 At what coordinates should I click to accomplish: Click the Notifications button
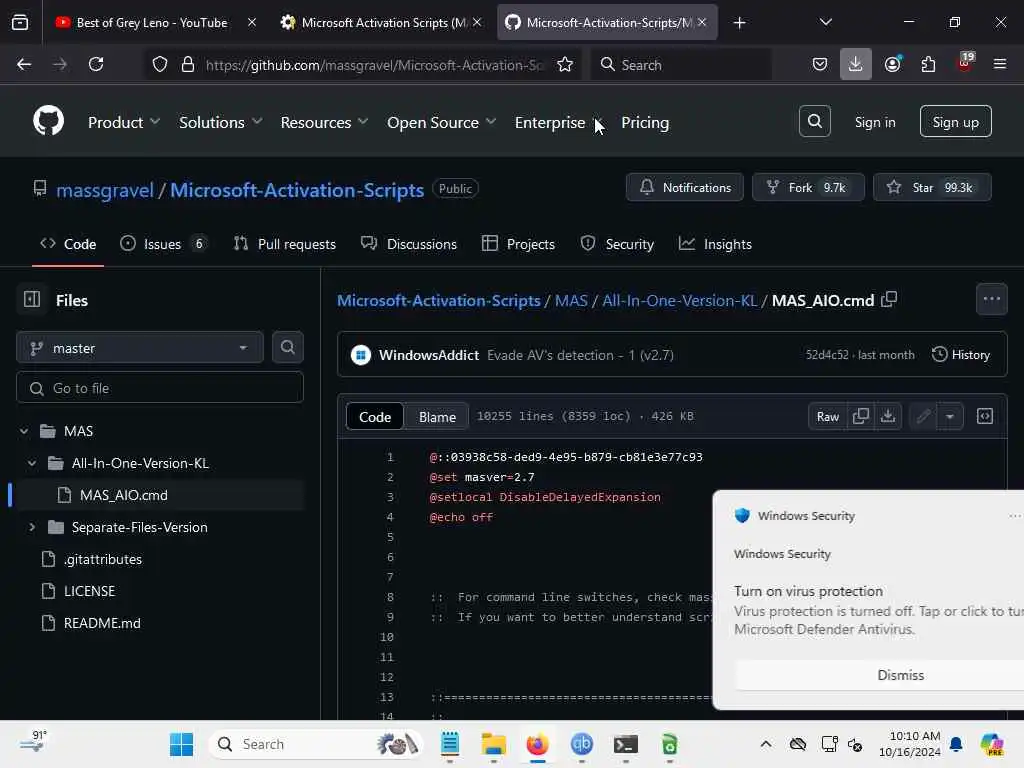(684, 187)
